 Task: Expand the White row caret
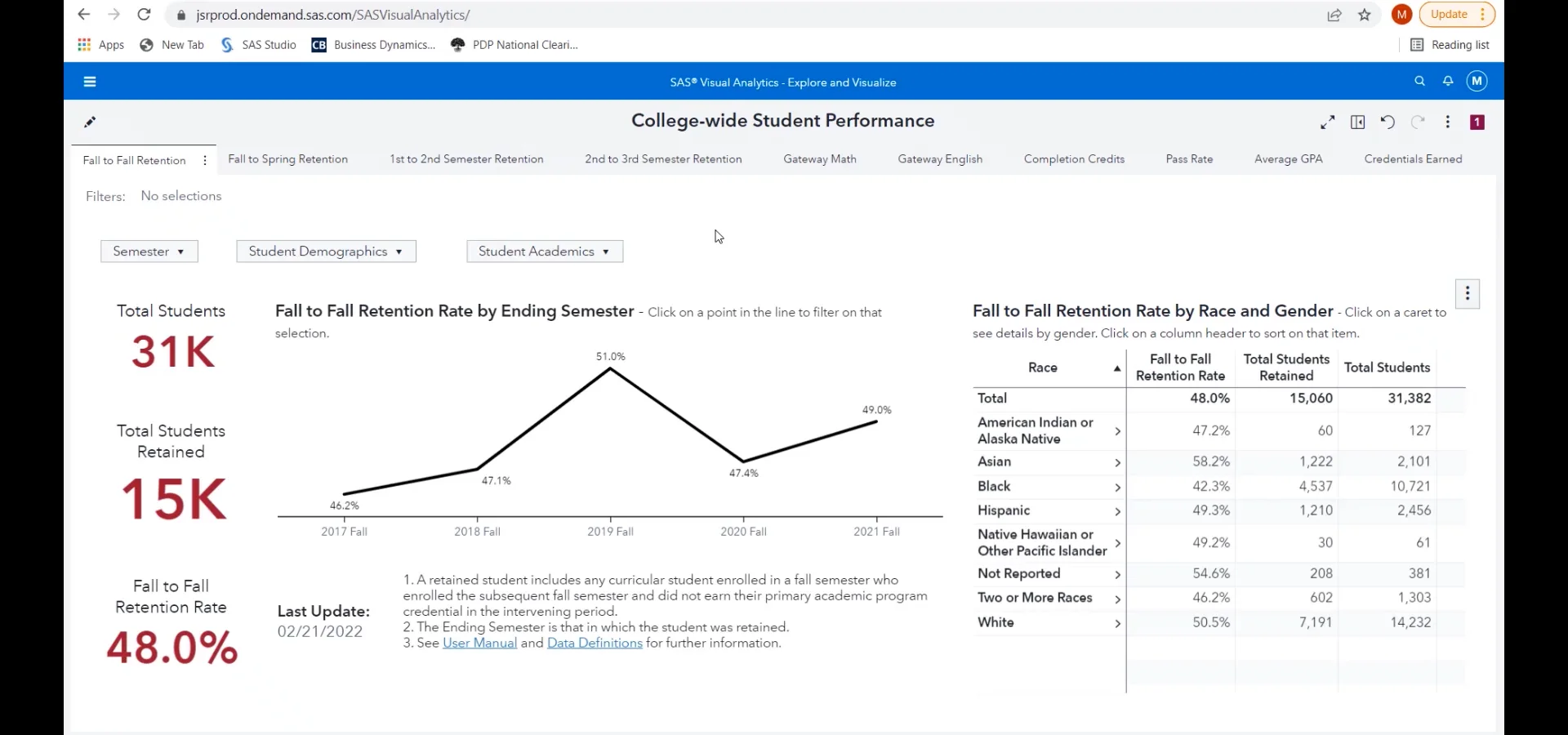click(1117, 624)
